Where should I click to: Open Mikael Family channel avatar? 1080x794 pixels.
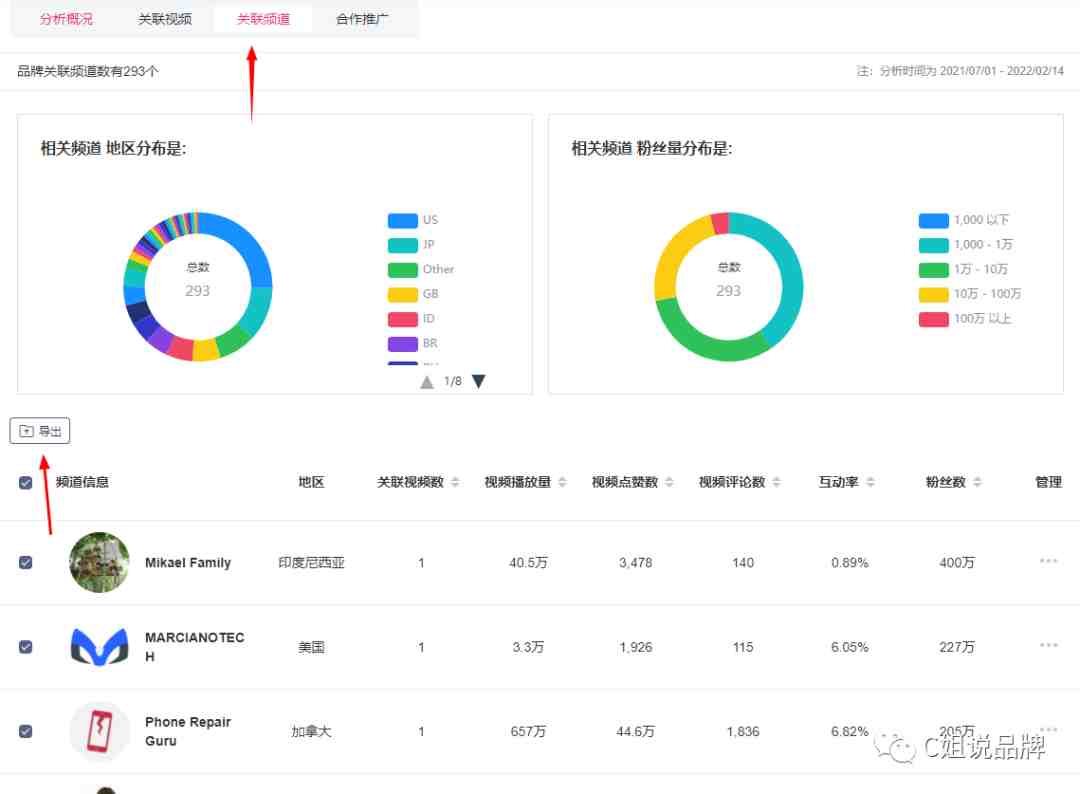pos(99,562)
